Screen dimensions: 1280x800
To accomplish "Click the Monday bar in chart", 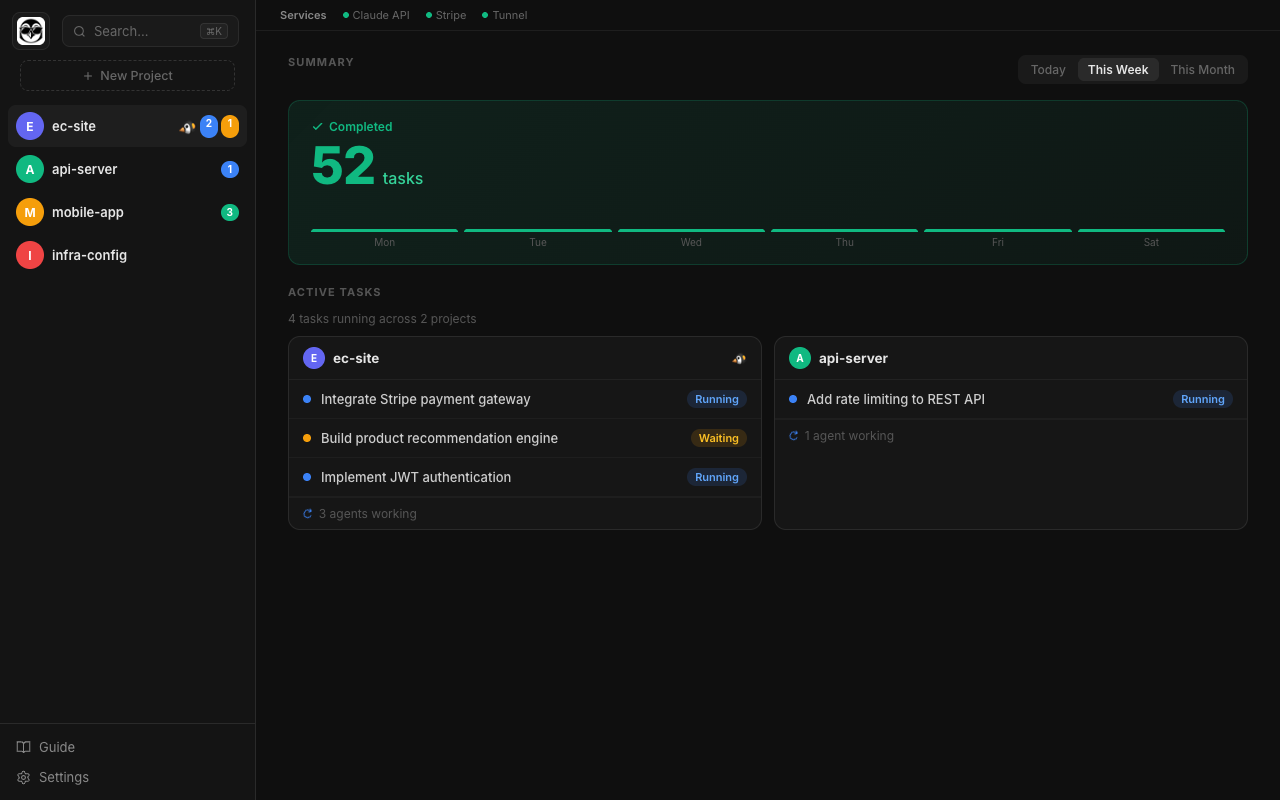I will tap(384, 230).
